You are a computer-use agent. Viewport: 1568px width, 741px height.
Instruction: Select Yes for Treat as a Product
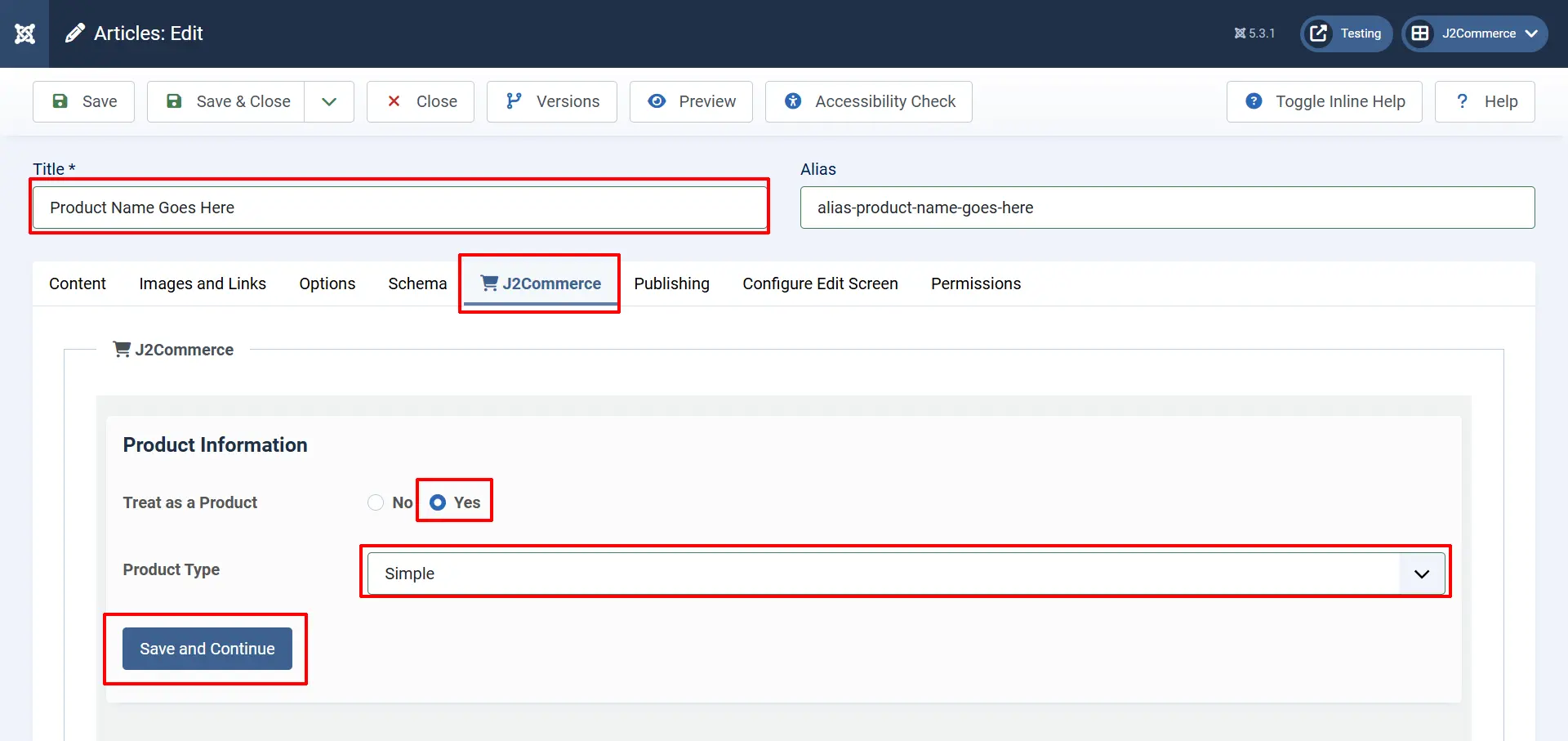(x=438, y=502)
